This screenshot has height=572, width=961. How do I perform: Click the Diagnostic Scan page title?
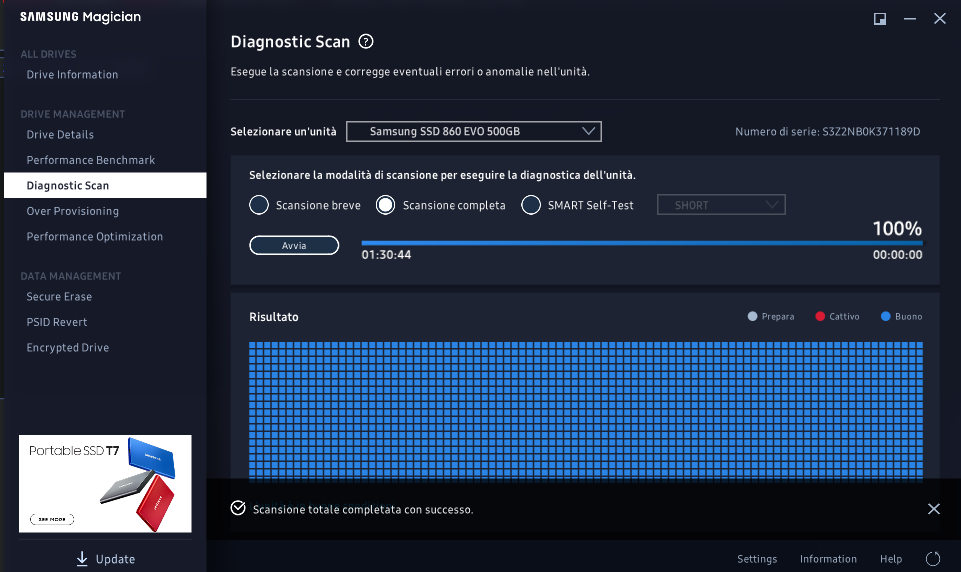[x=290, y=42]
